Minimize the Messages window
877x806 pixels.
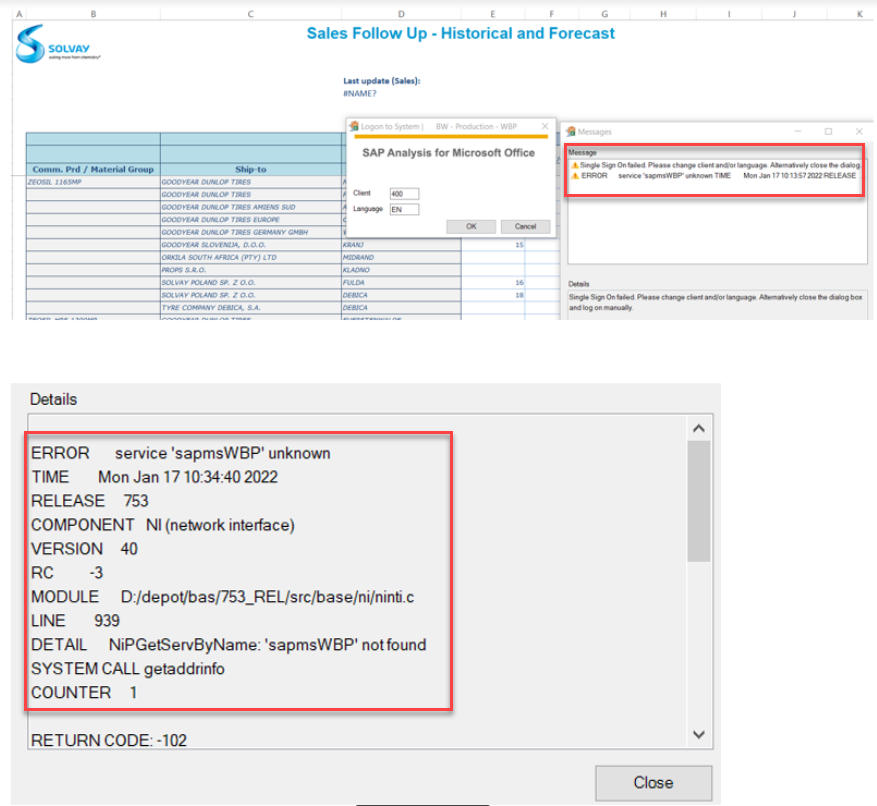point(798,131)
